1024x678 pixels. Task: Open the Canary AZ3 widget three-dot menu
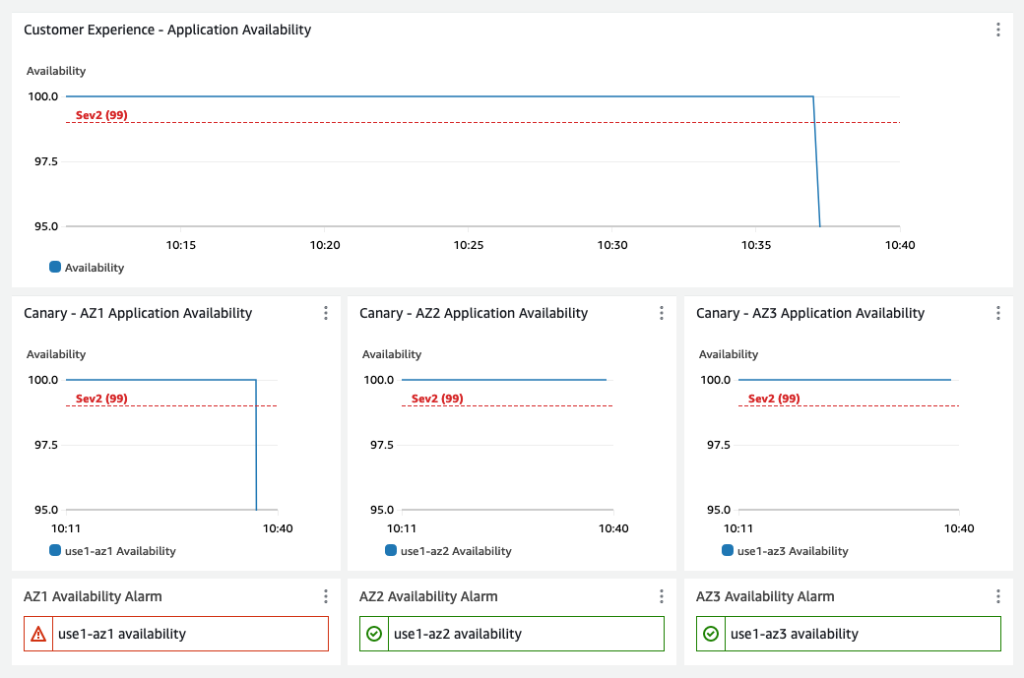coord(998,312)
